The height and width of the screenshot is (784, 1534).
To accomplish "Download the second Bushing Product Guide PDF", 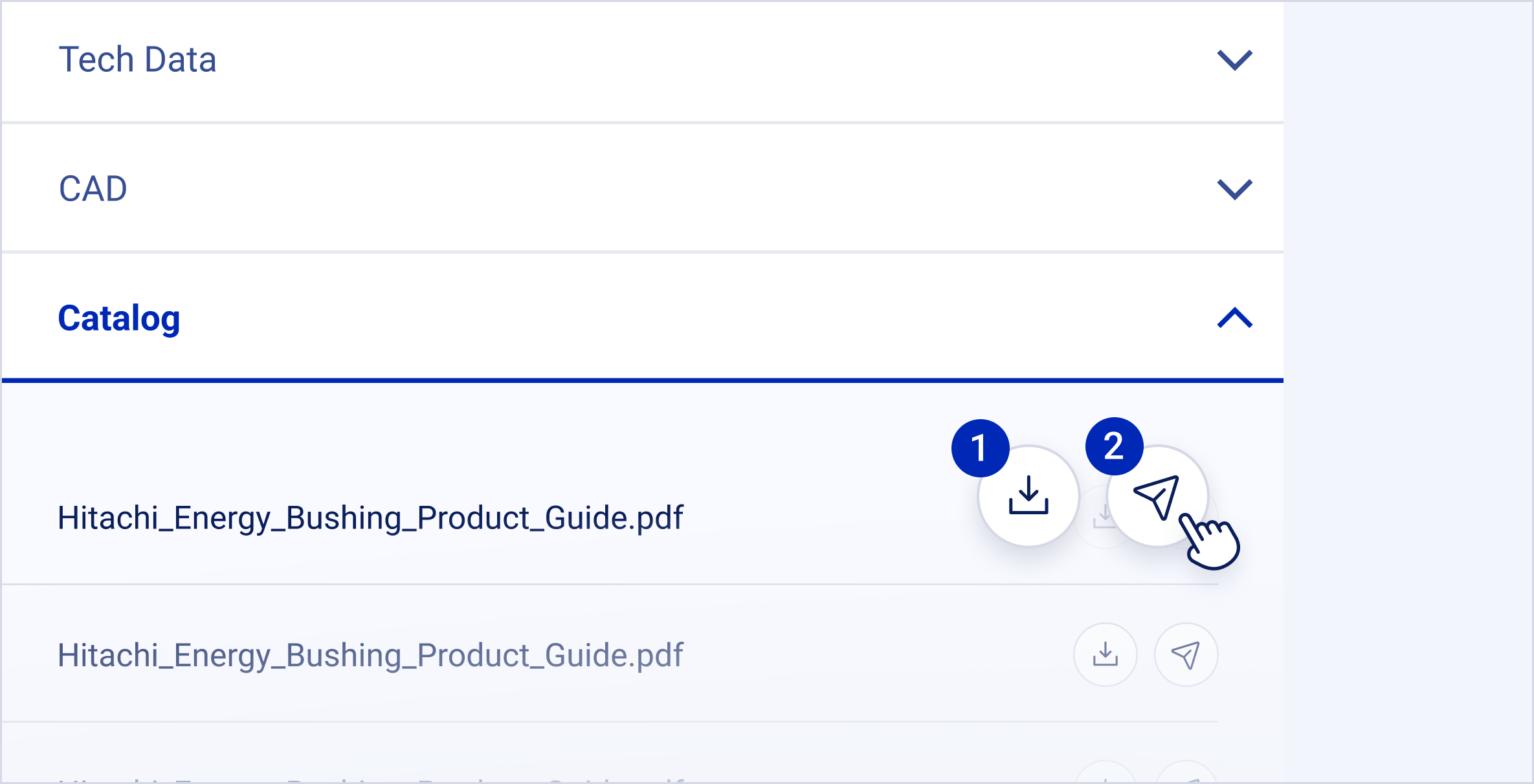I will [x=1106, y=655].
